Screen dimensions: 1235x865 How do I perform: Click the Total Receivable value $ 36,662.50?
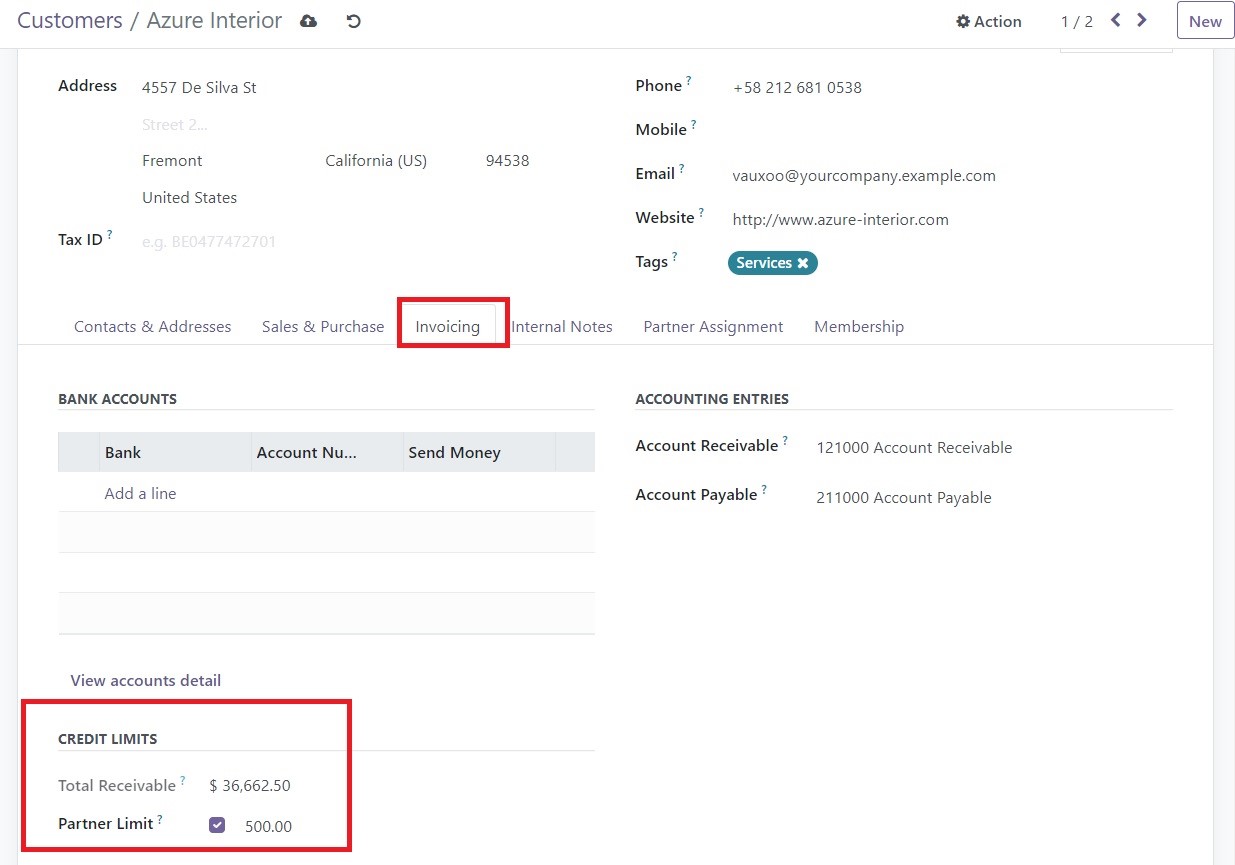tap(250, 785)
